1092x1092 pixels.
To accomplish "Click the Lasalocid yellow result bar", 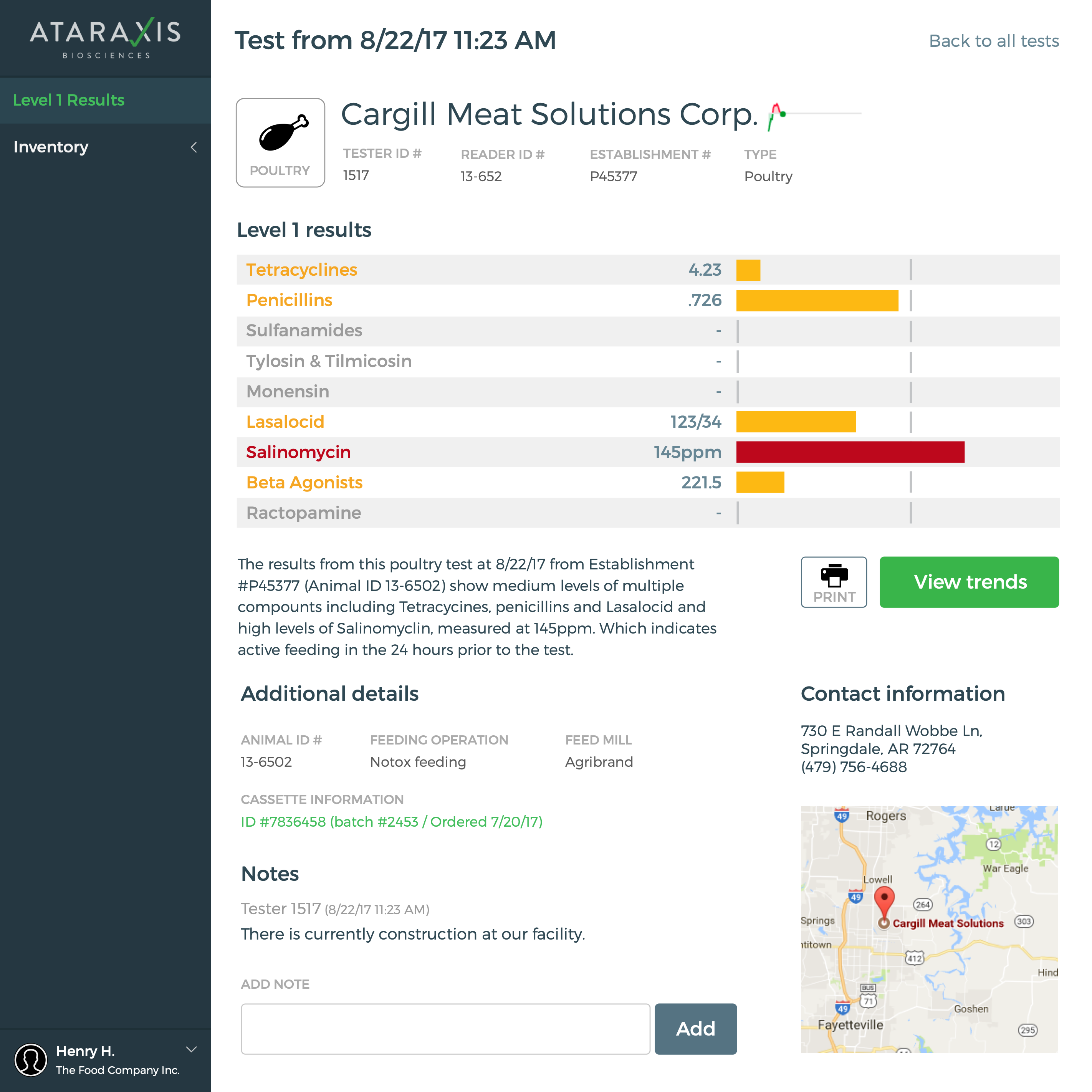I will 796,422.
